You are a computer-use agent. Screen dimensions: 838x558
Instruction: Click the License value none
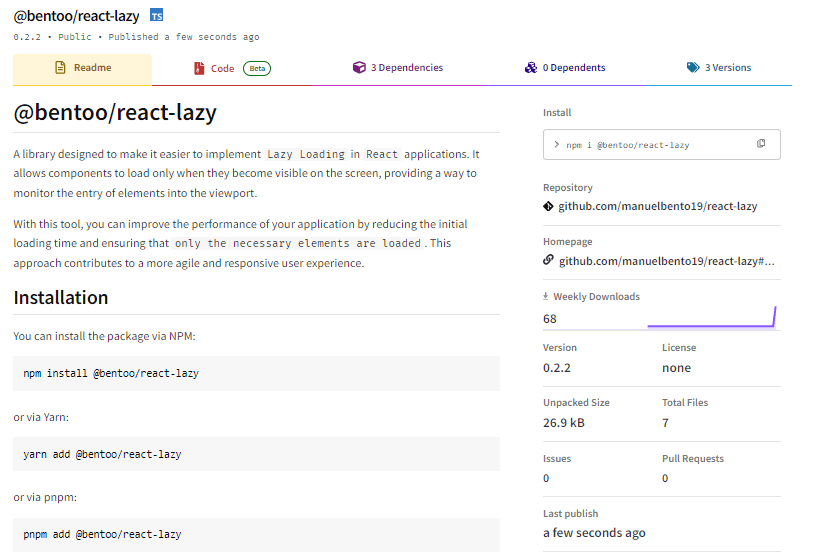click(676, 368)
